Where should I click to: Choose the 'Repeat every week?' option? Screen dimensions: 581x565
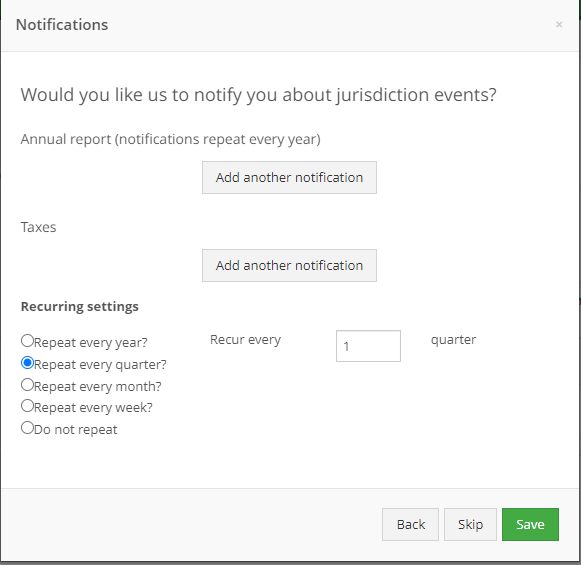point(27,406)
